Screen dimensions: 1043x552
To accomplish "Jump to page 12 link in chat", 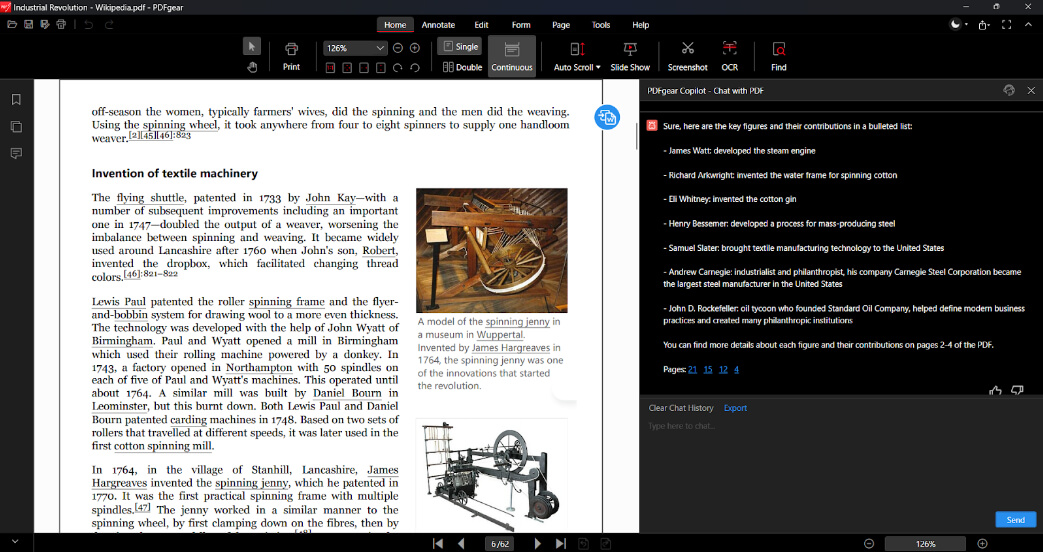I will tap(723, 369).
